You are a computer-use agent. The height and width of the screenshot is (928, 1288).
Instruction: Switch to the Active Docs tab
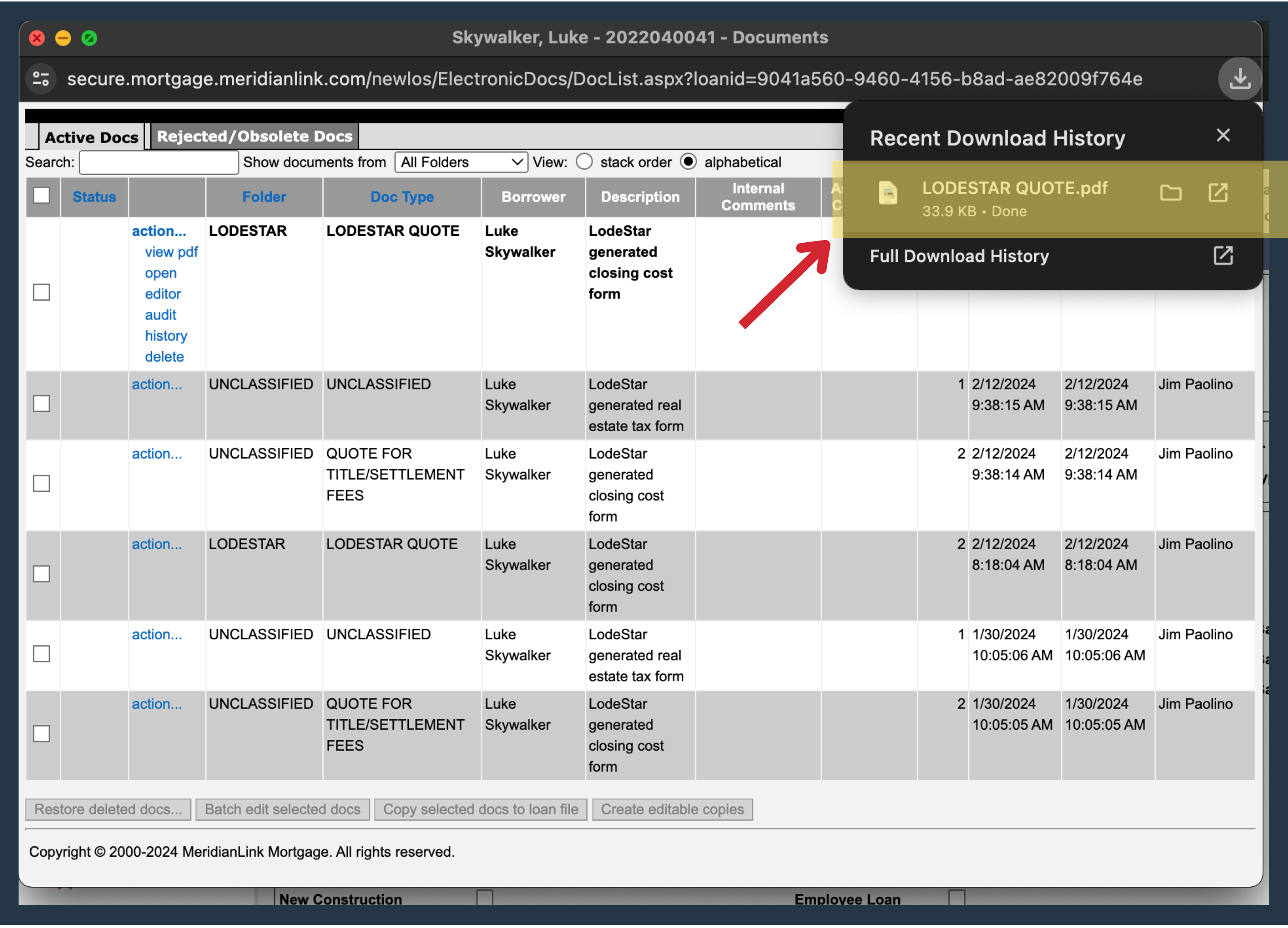point(91,137)
